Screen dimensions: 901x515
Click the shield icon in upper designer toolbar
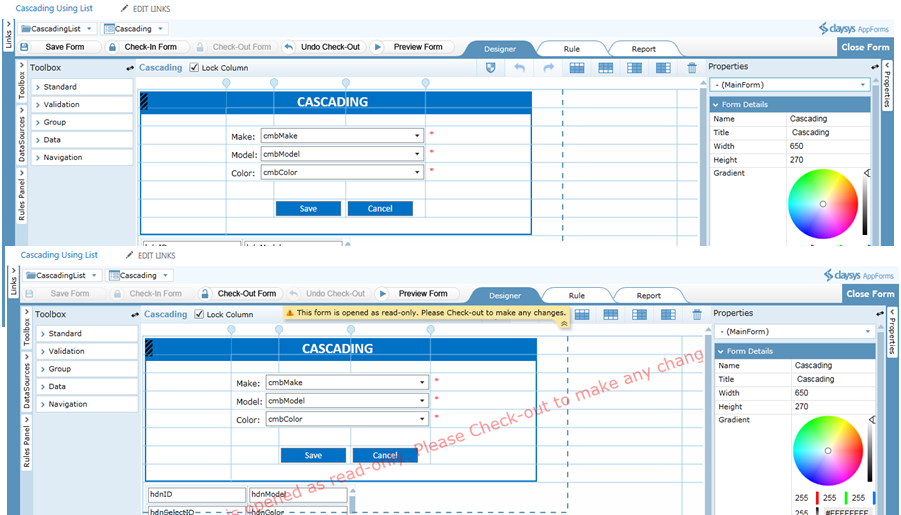coord(490,68)
